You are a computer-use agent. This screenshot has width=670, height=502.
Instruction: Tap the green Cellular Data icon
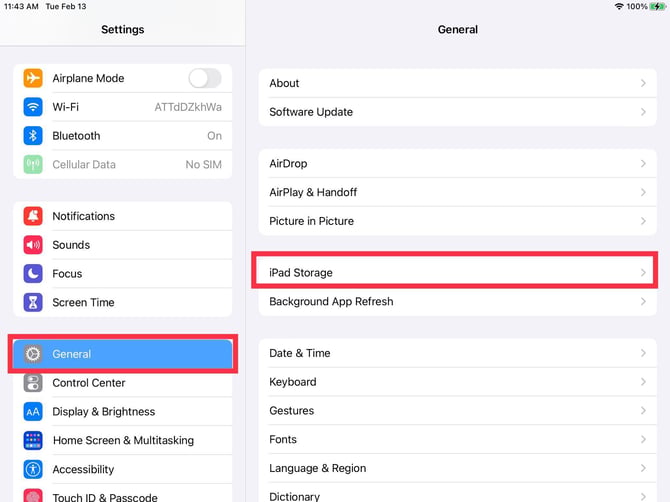(33, 164)
